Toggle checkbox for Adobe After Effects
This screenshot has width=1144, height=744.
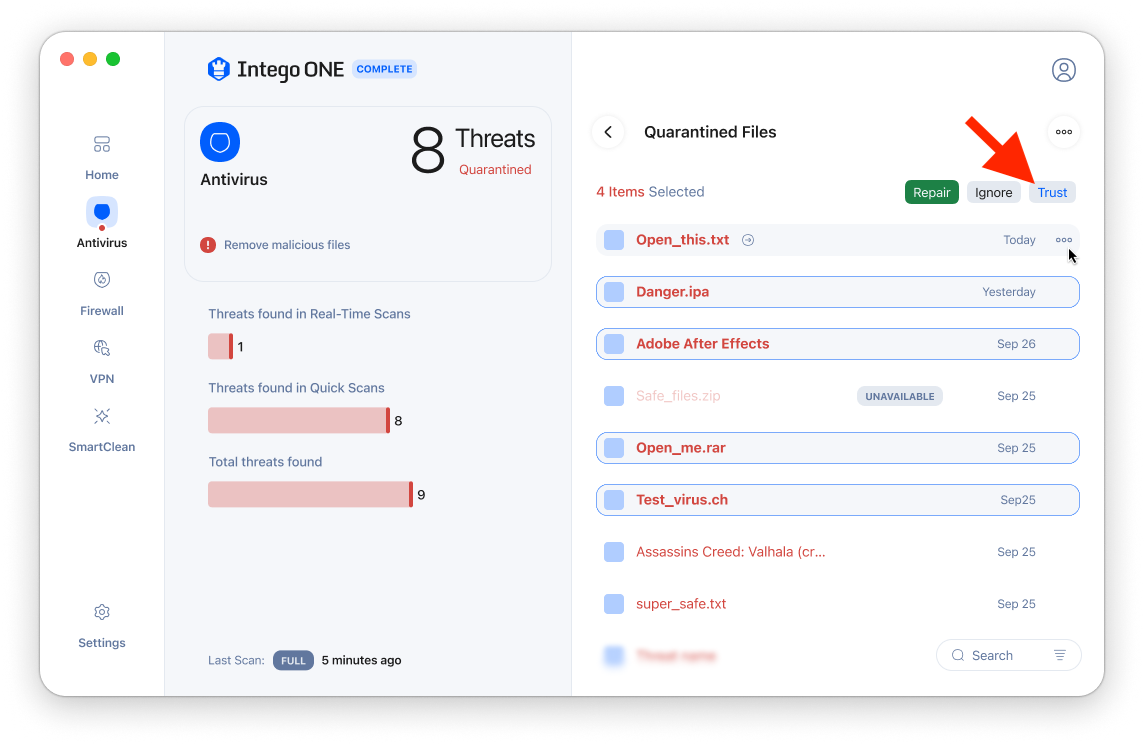coord(614,344)
